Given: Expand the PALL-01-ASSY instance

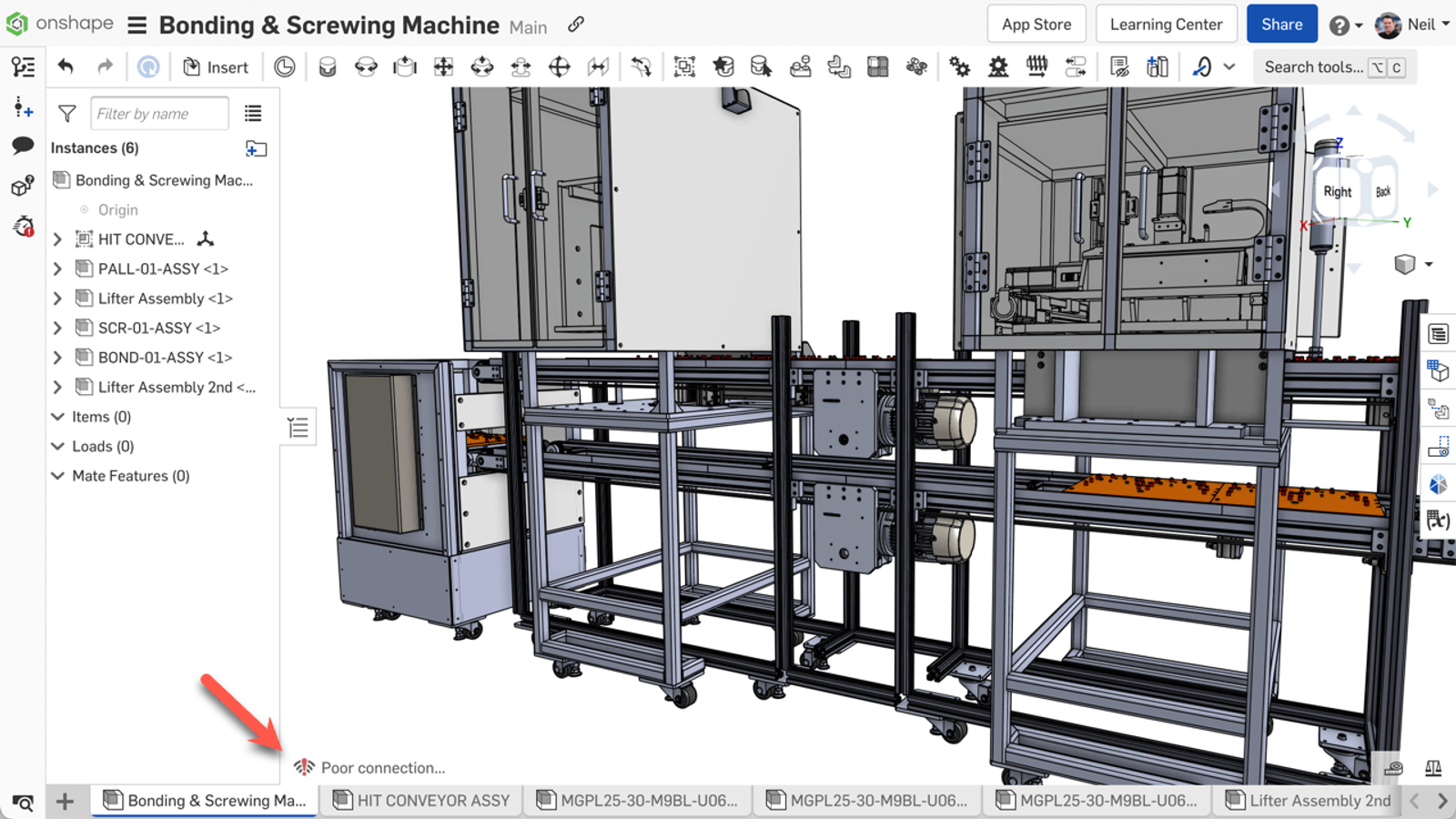Looking at the screenshot, I should click(57, 268).
